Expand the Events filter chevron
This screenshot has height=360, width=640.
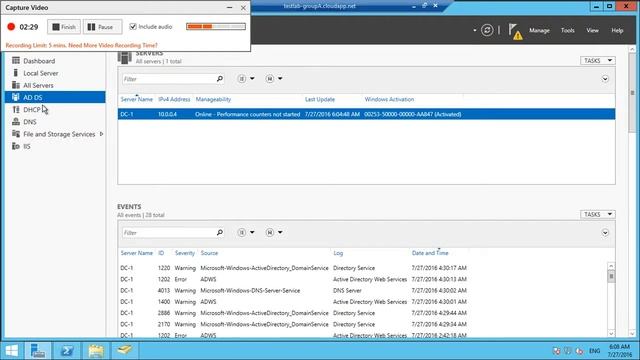point(605,233)
